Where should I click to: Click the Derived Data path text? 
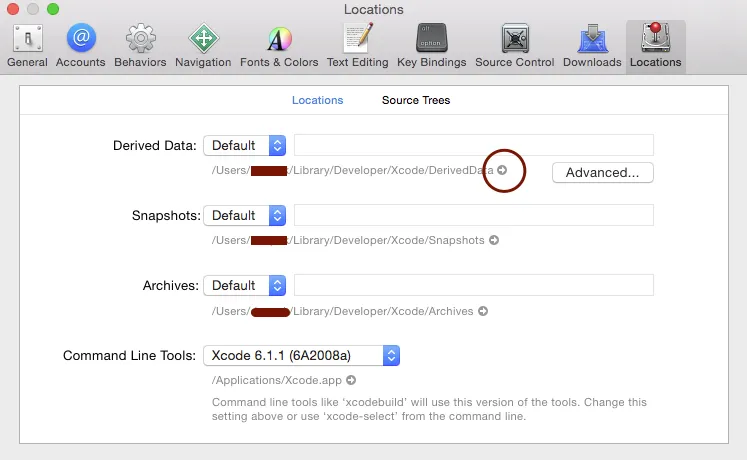(353, 170)
